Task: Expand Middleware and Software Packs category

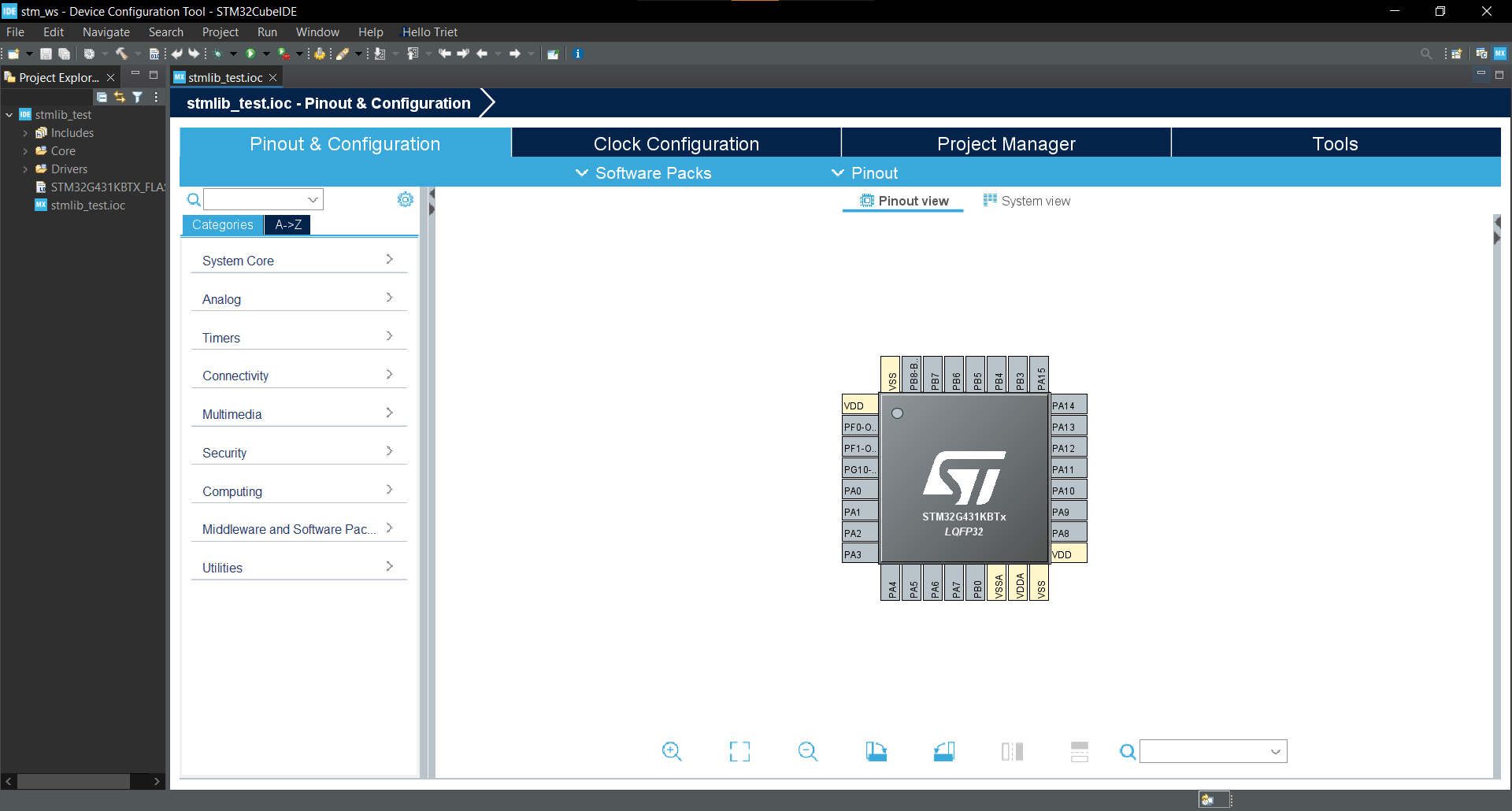Action: [x=298, y=529]
